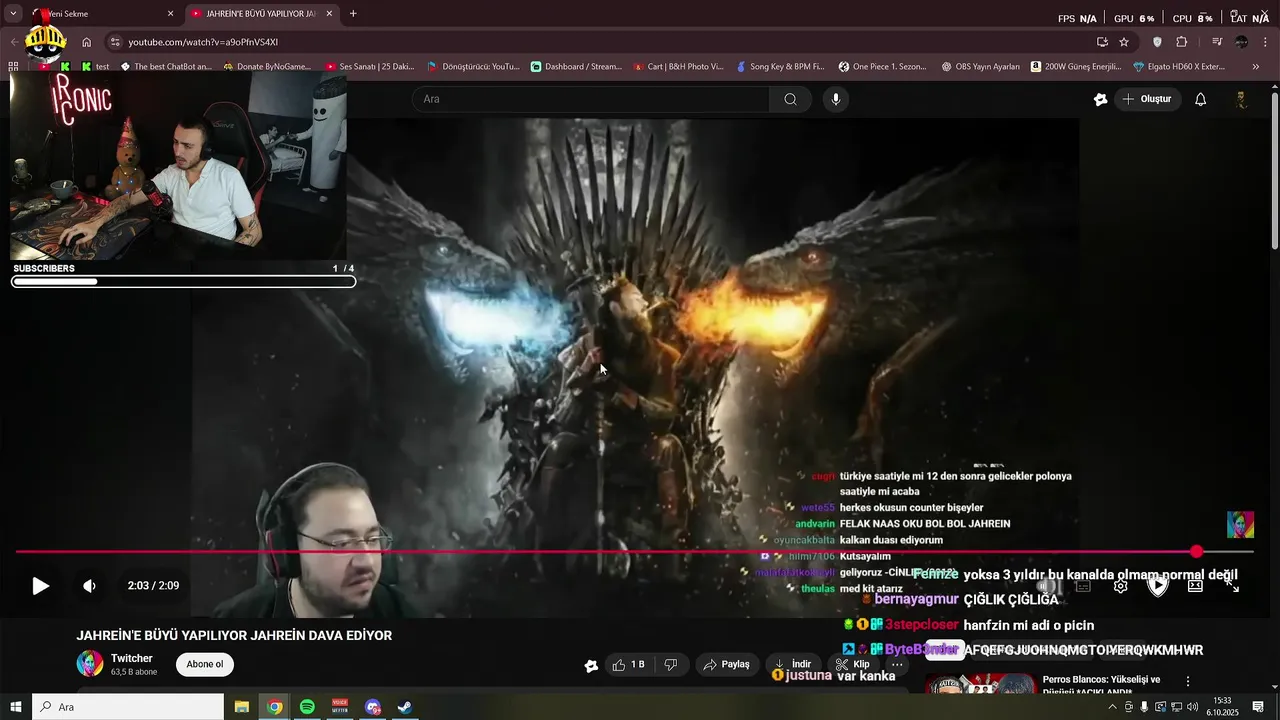Screen dimensions: 1280x720
Task: Open options for Perros Blancos suggestion
Action: (x=1188, y=681)
